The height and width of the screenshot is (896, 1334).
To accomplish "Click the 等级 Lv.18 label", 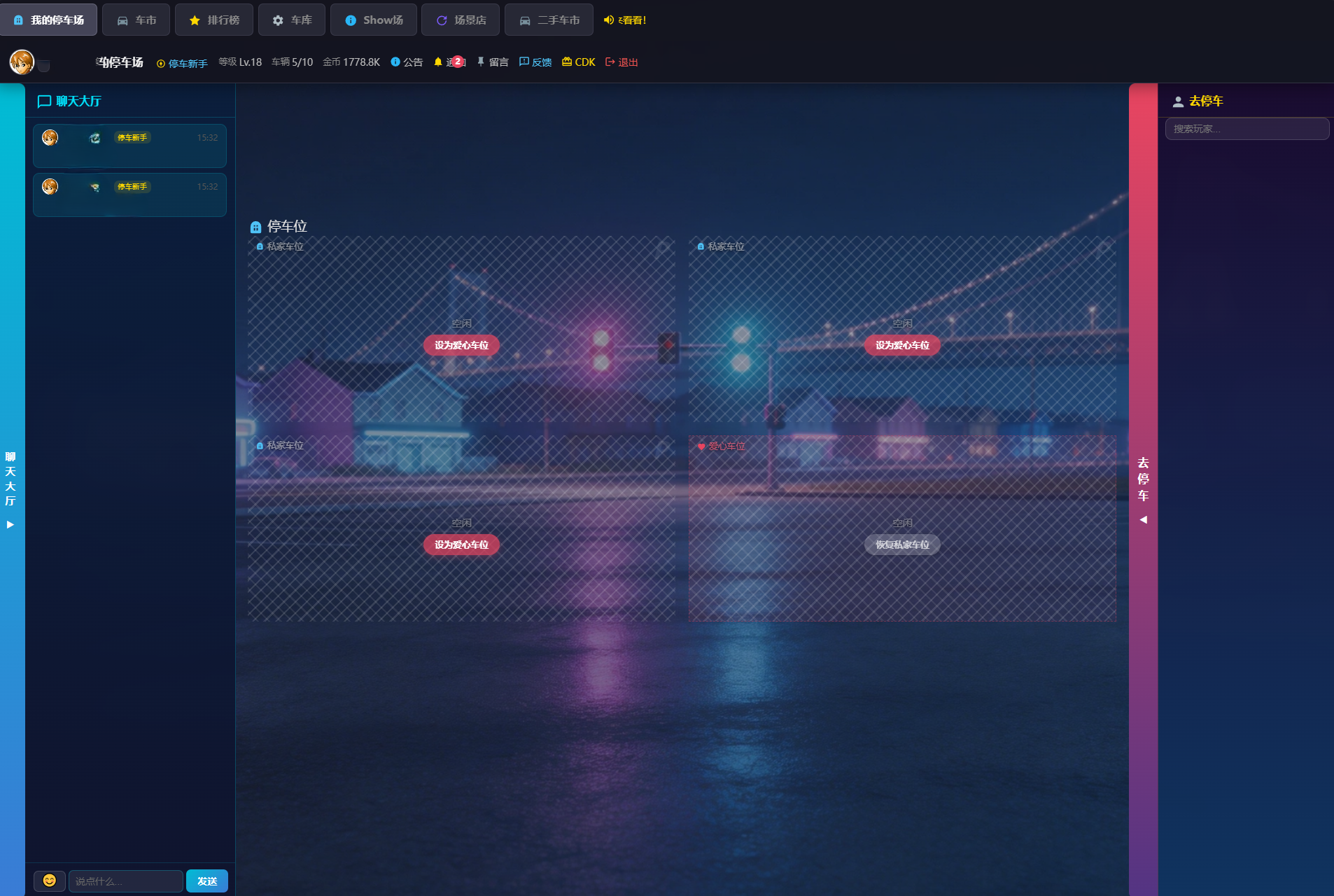I will coord(240,62).
